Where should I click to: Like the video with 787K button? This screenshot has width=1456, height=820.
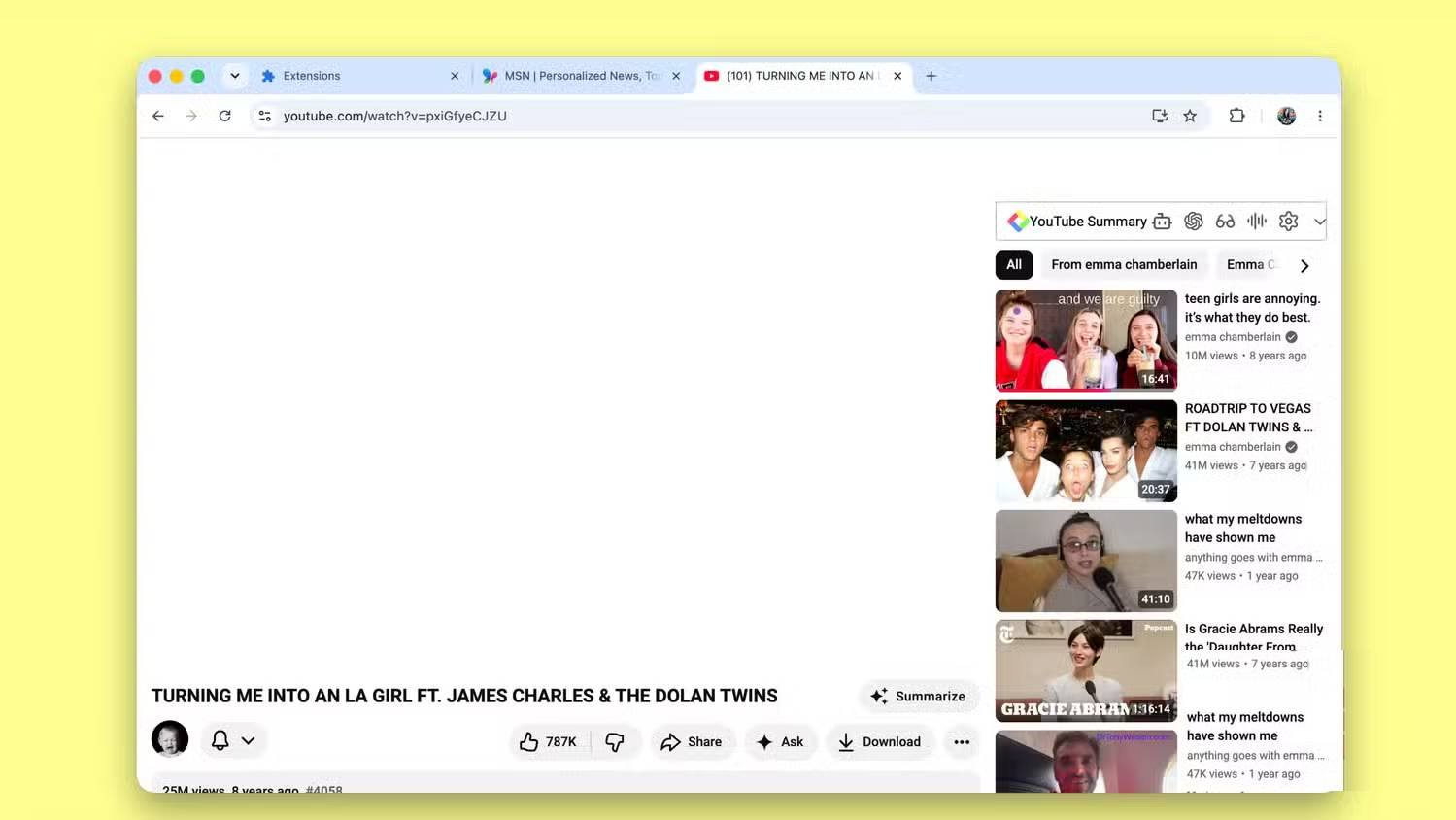click(549, 742)
